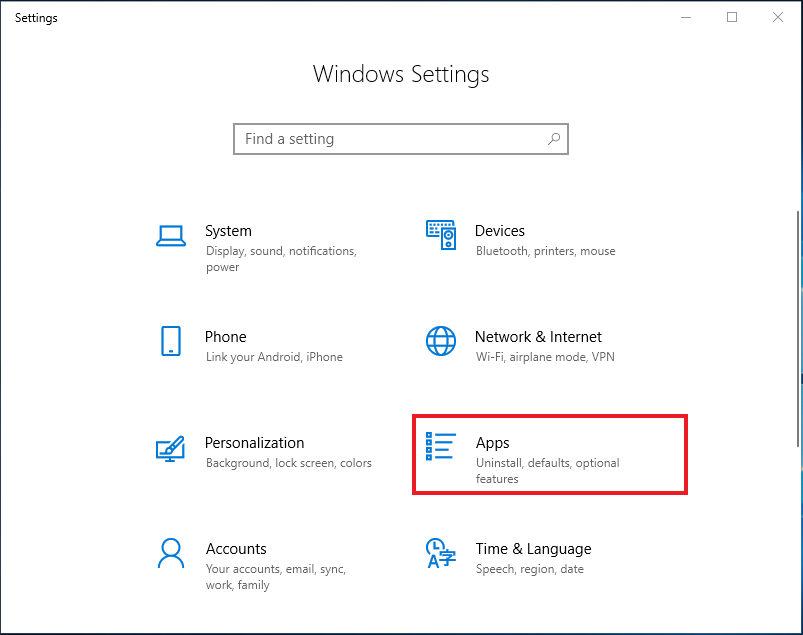
Task: Open Phone settings label
Action: coord(226,337)
